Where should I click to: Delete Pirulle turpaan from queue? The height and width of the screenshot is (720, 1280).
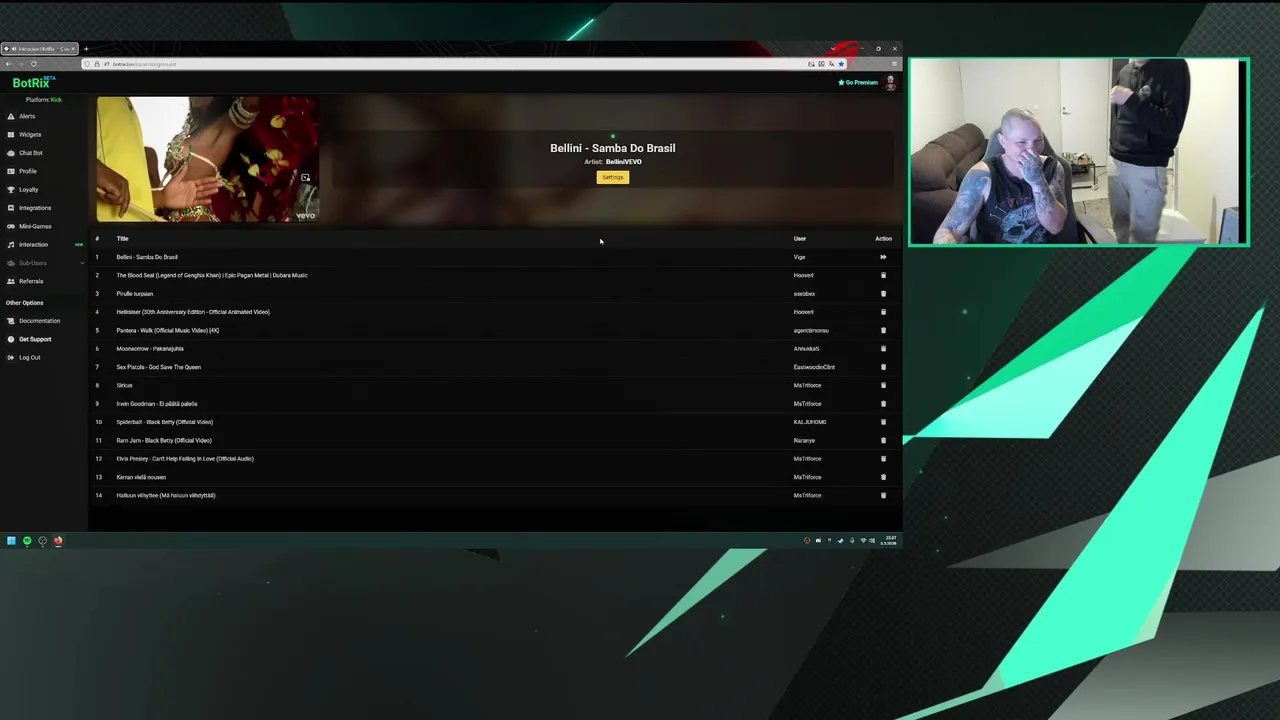(883, 294)
